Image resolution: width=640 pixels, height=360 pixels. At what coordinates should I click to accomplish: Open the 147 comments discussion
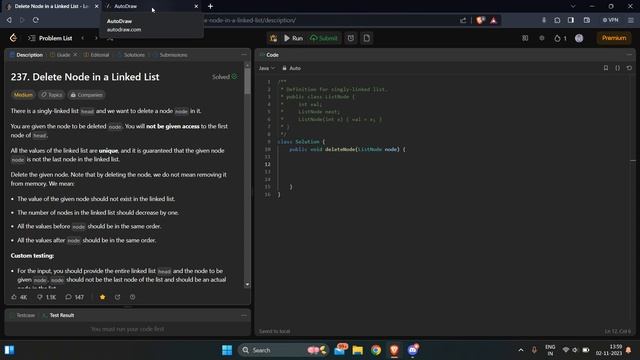[x=74, y=297]
